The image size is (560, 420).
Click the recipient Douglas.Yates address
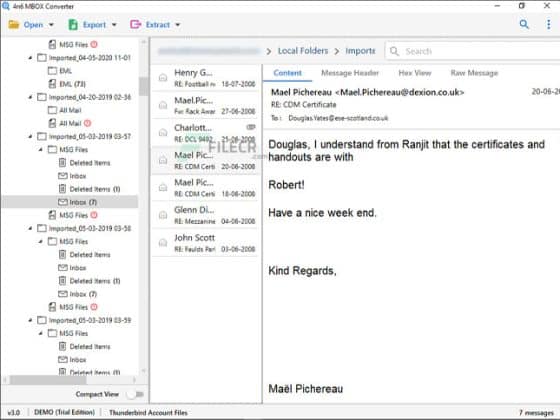pyautogui.click(x=338, y=118)
